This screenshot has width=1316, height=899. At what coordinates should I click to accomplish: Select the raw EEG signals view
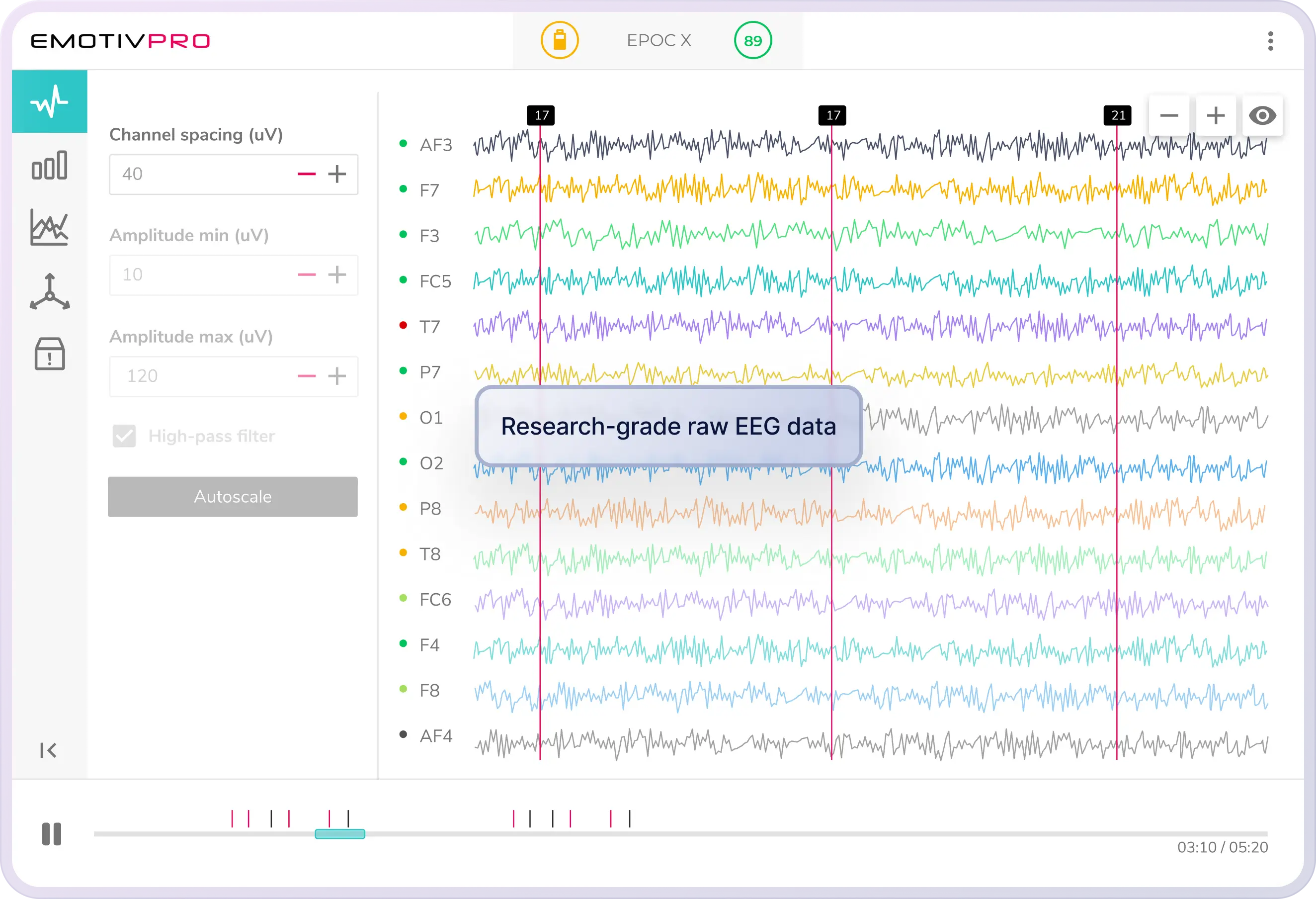[x=50, y=101]
